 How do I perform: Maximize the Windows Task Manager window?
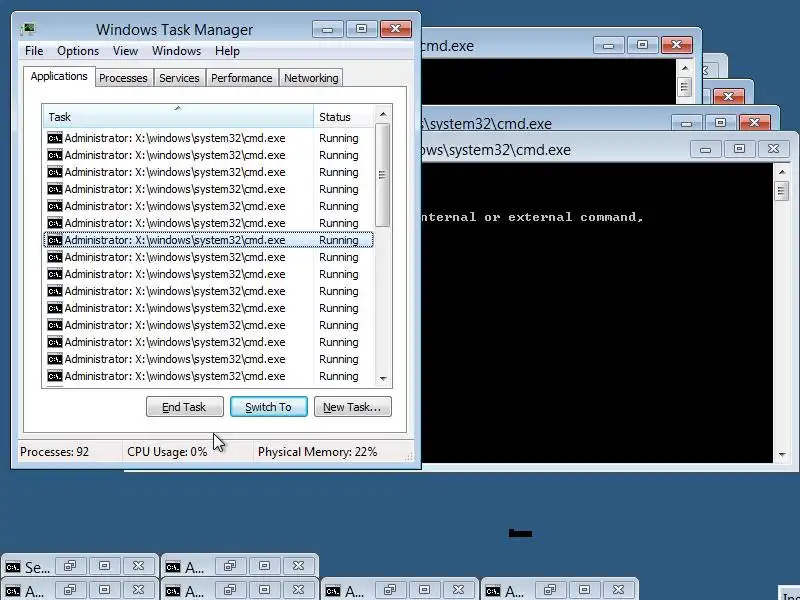point(361,29)
